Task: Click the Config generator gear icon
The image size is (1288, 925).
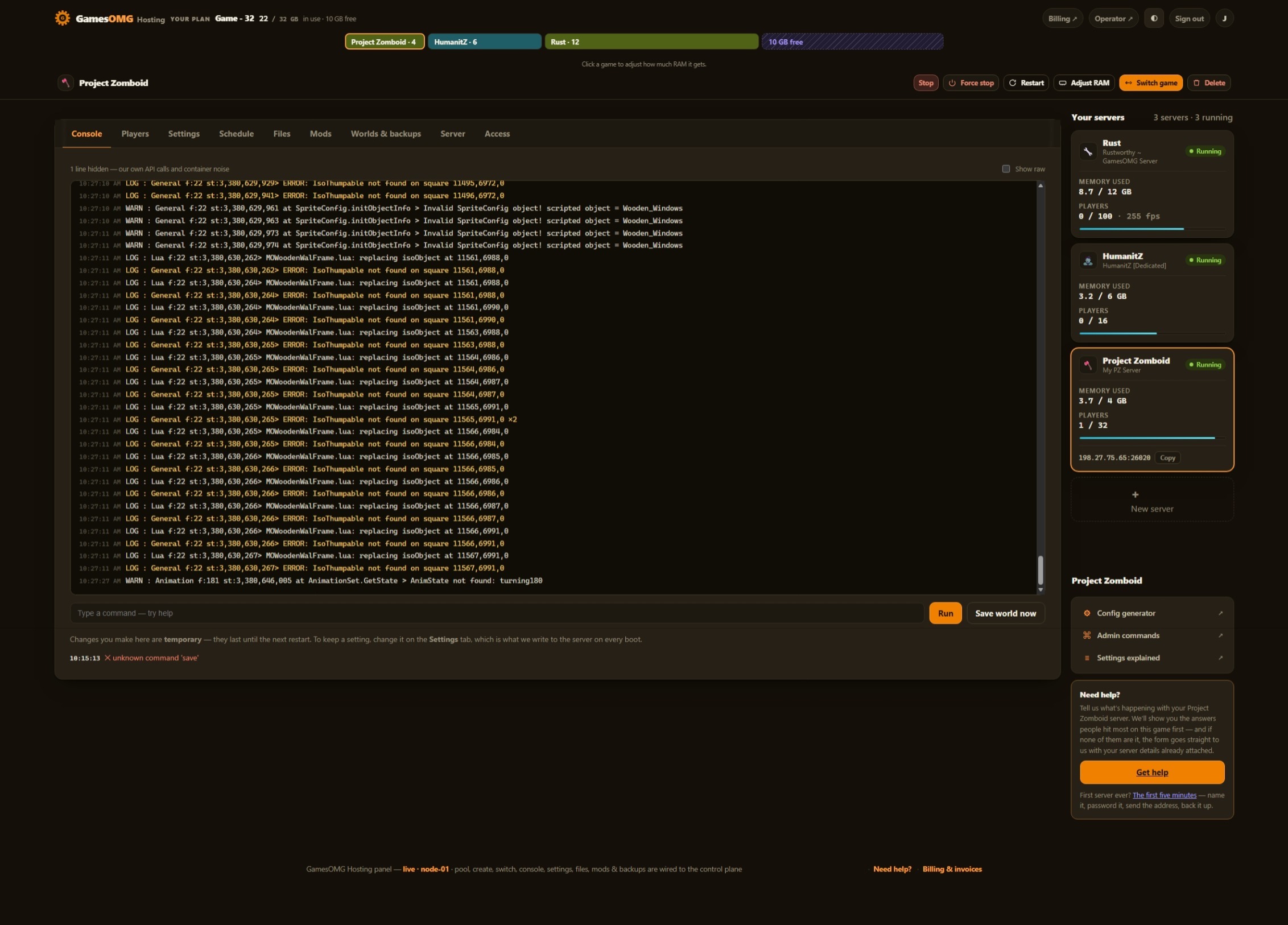Action: click(1087, 613)
